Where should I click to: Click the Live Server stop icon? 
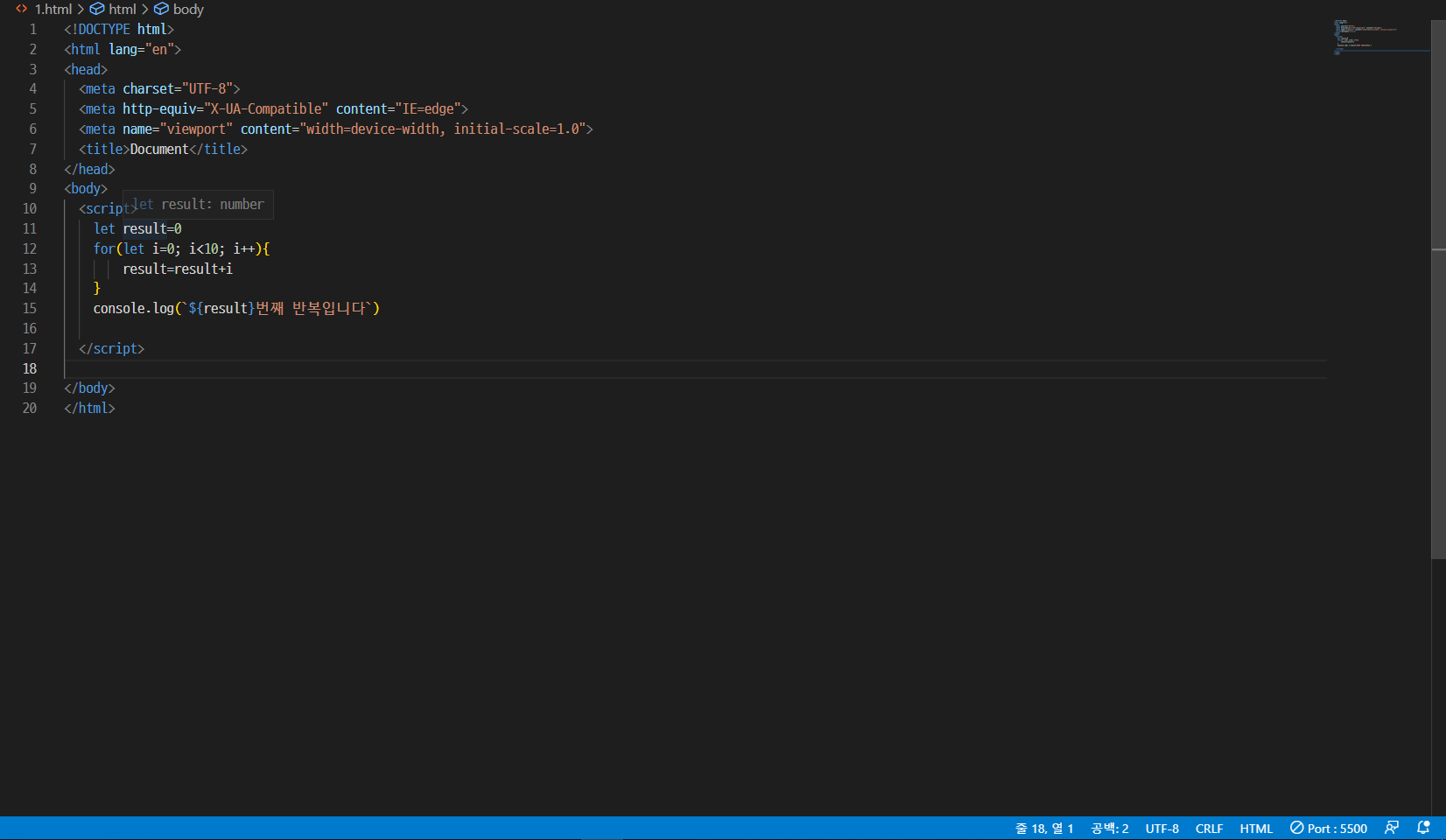click(x=1296, y=828)
